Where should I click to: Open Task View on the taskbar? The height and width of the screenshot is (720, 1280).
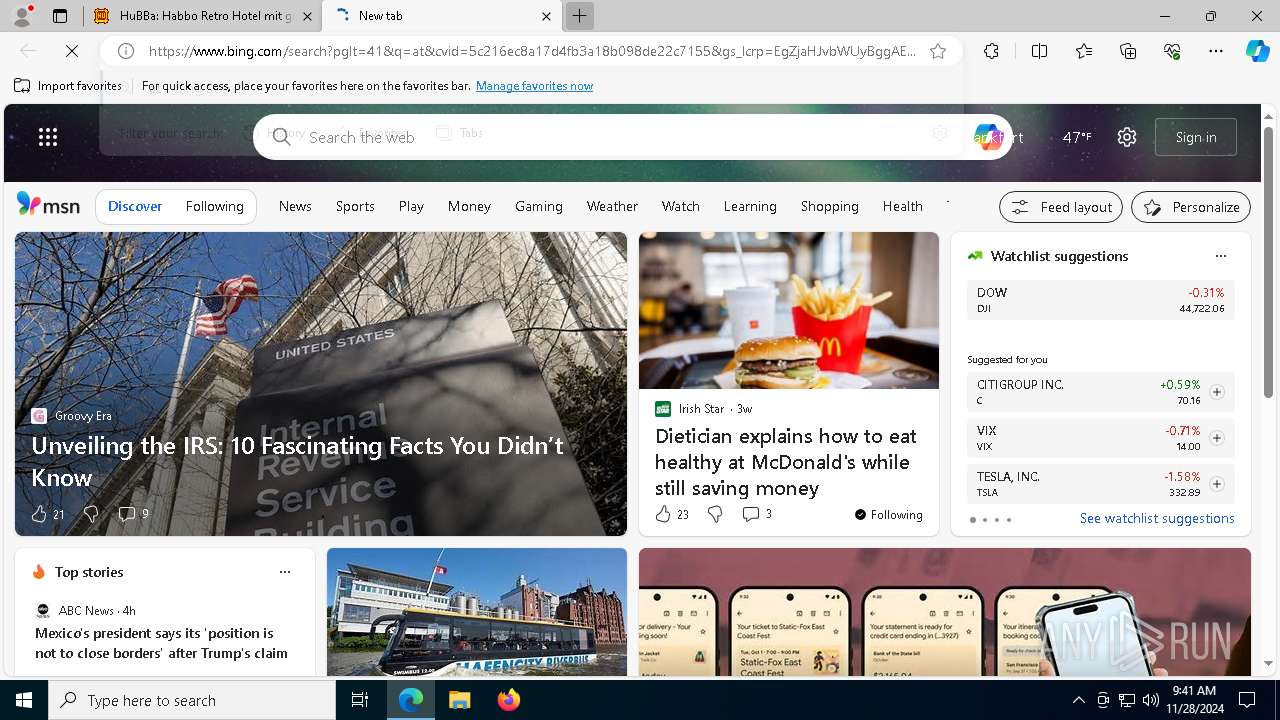[360, 700]
